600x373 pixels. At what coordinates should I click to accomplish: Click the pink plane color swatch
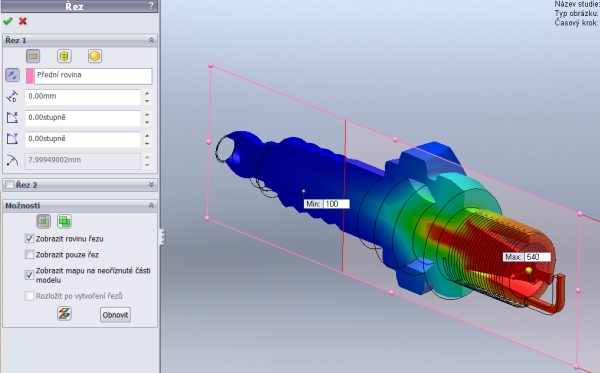coord(29,76)
